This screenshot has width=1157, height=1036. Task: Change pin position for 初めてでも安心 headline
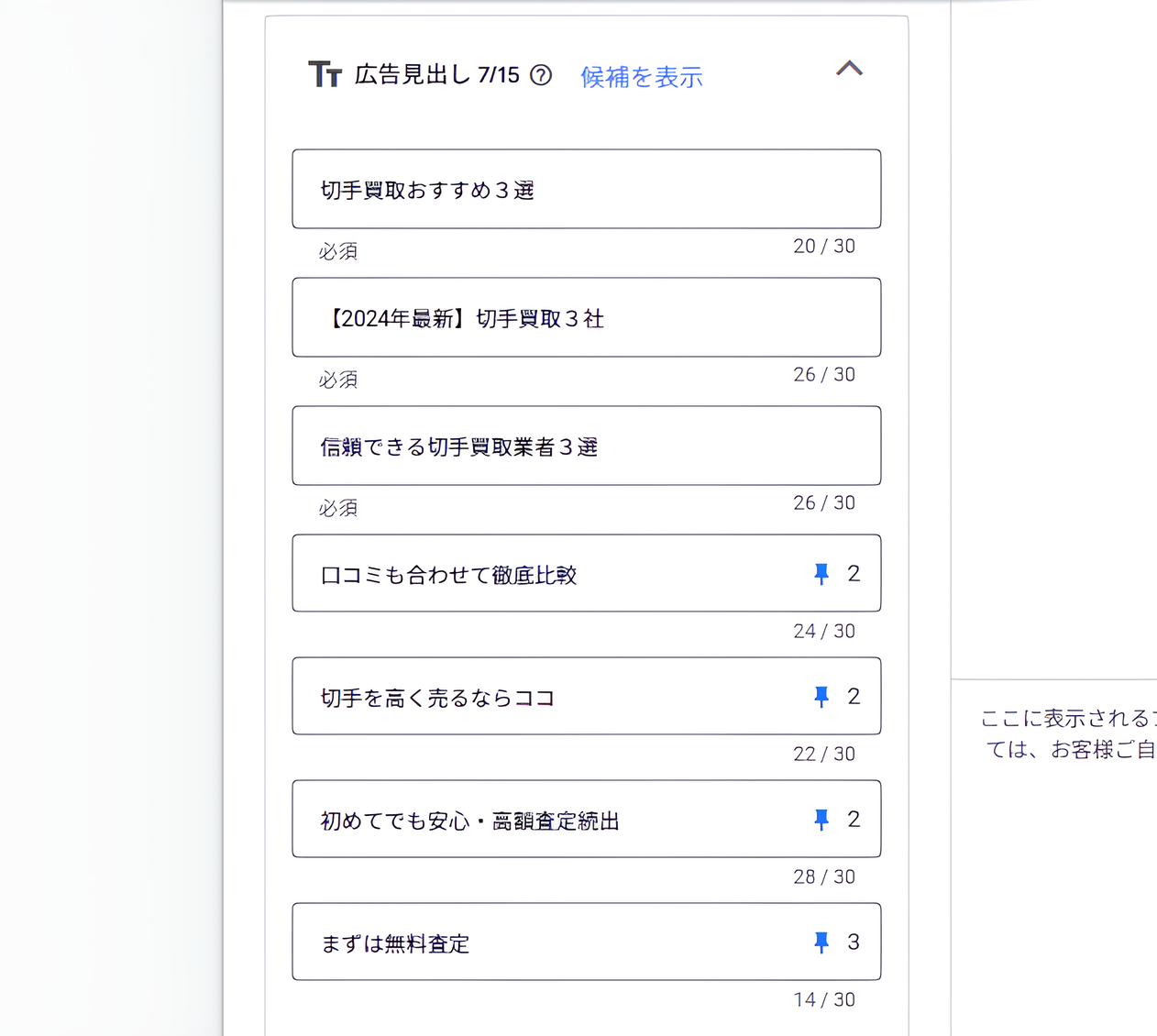pos(821,819)
